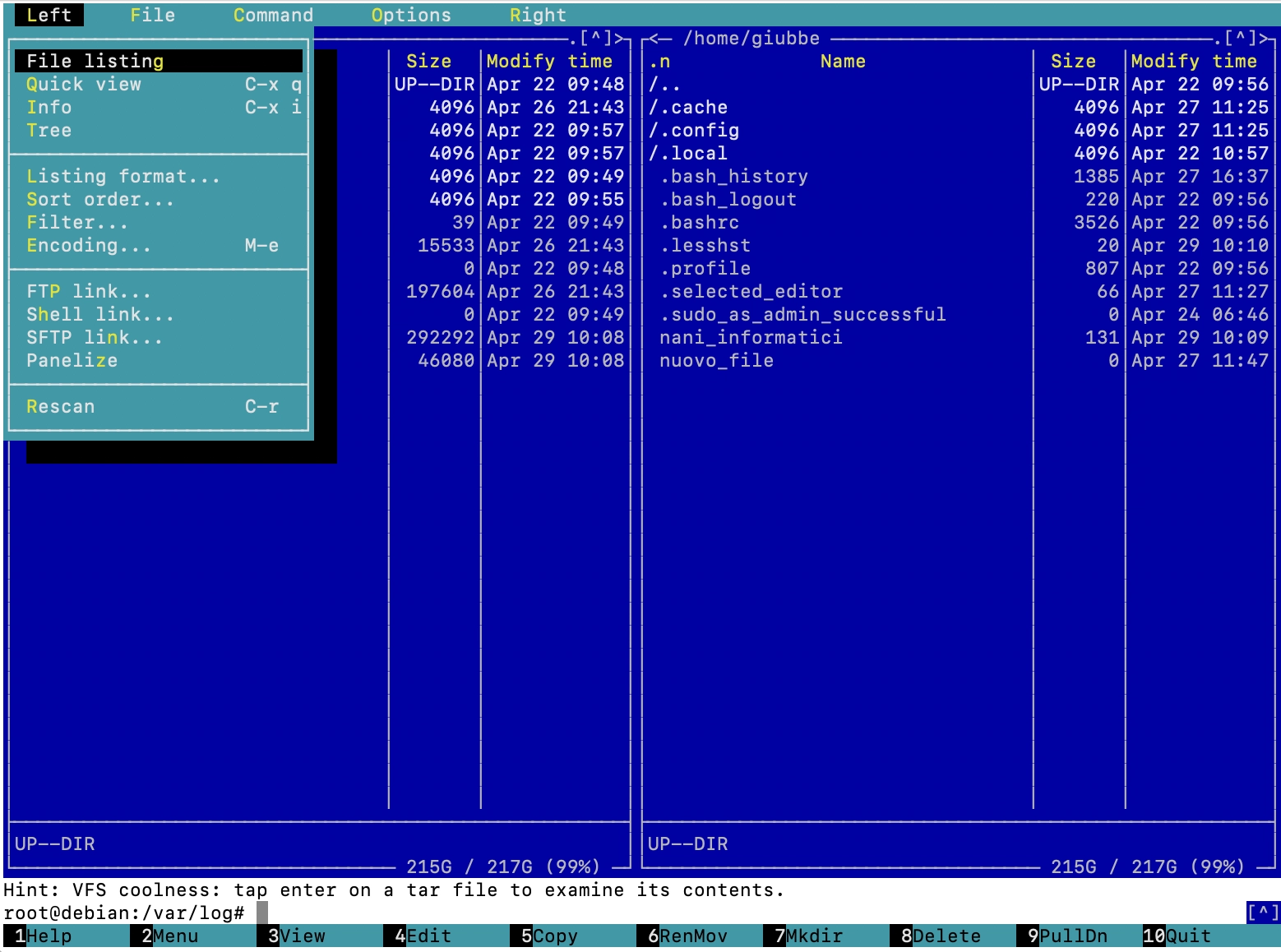Viewport: 1281px width, 952px height.
Task: Open the Right panel menu
Action: coord(538,14)
